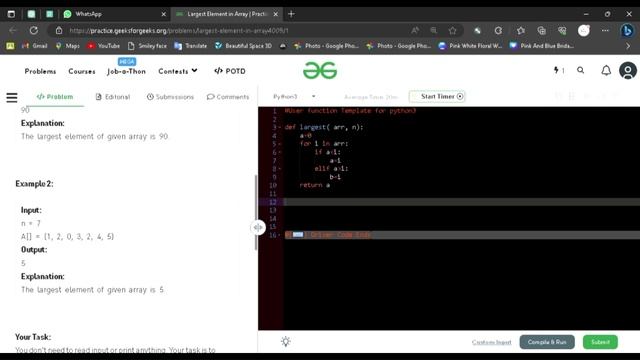Select the Problem tab
This screenshot has height=360, width=640.
(x=55, y=97)
